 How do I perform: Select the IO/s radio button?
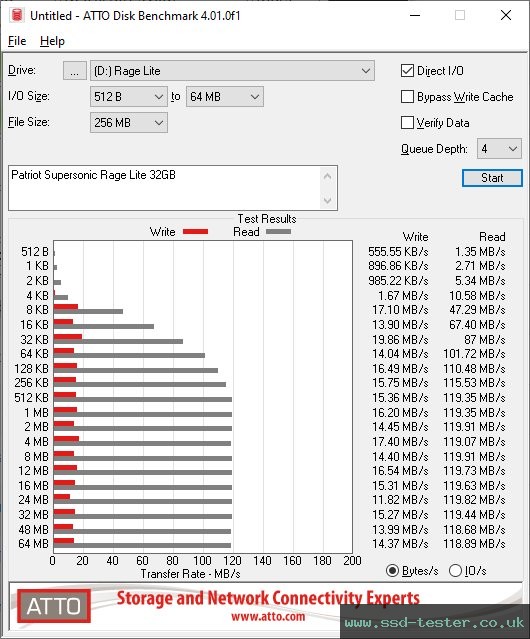point(455,571)
